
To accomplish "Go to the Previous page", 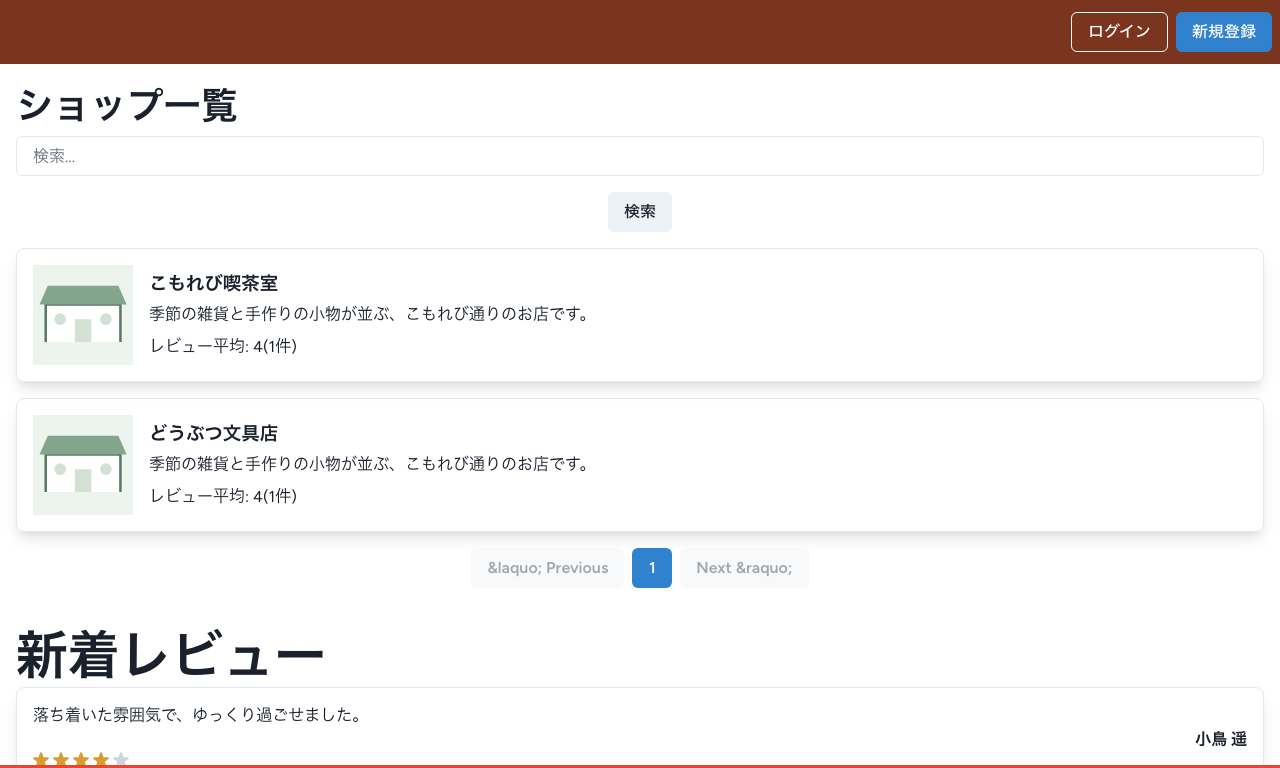I will click(x=548, y=568).
